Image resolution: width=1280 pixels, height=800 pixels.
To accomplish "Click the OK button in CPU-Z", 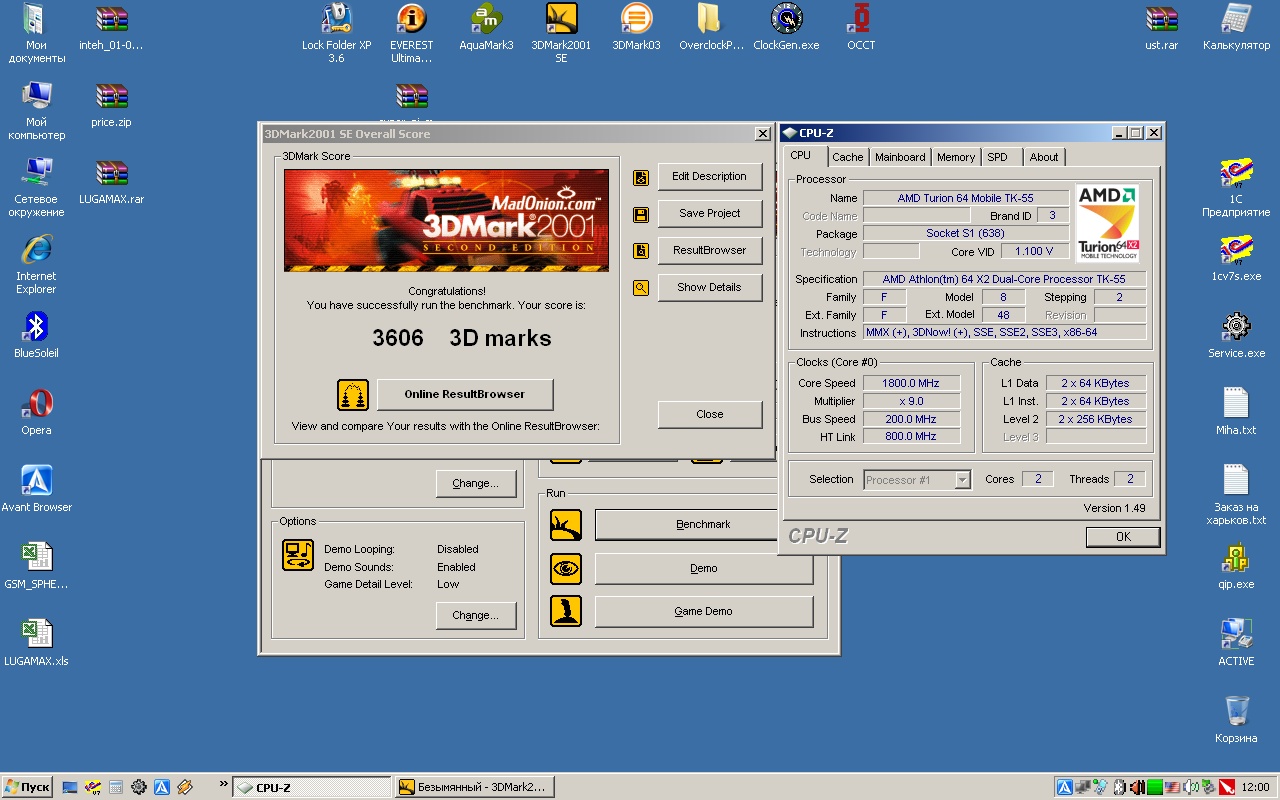I will coord(1123,537).
